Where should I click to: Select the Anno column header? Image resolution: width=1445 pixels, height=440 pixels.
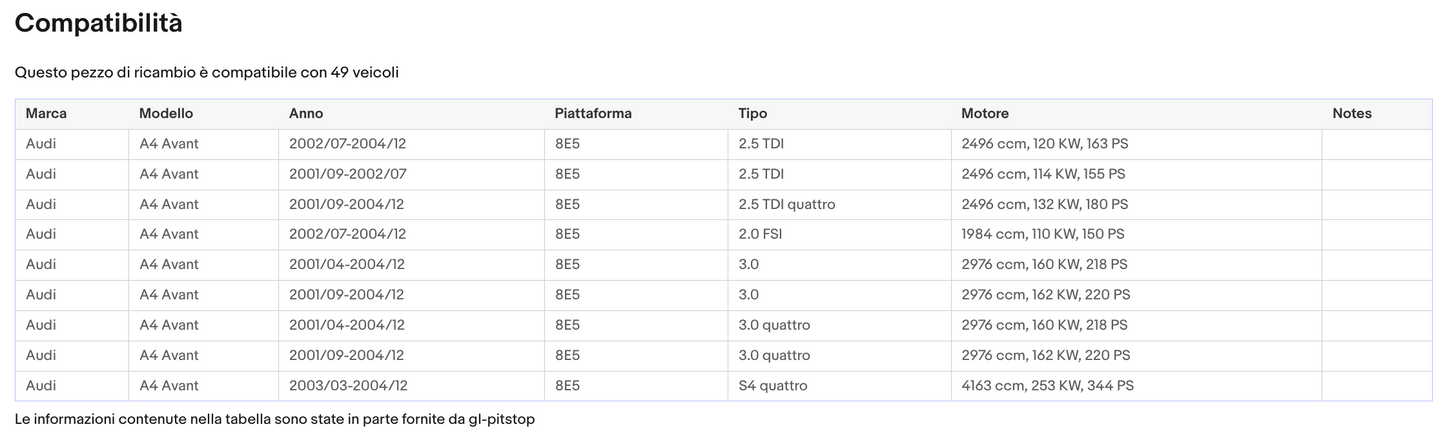click(x=306, y=114)
